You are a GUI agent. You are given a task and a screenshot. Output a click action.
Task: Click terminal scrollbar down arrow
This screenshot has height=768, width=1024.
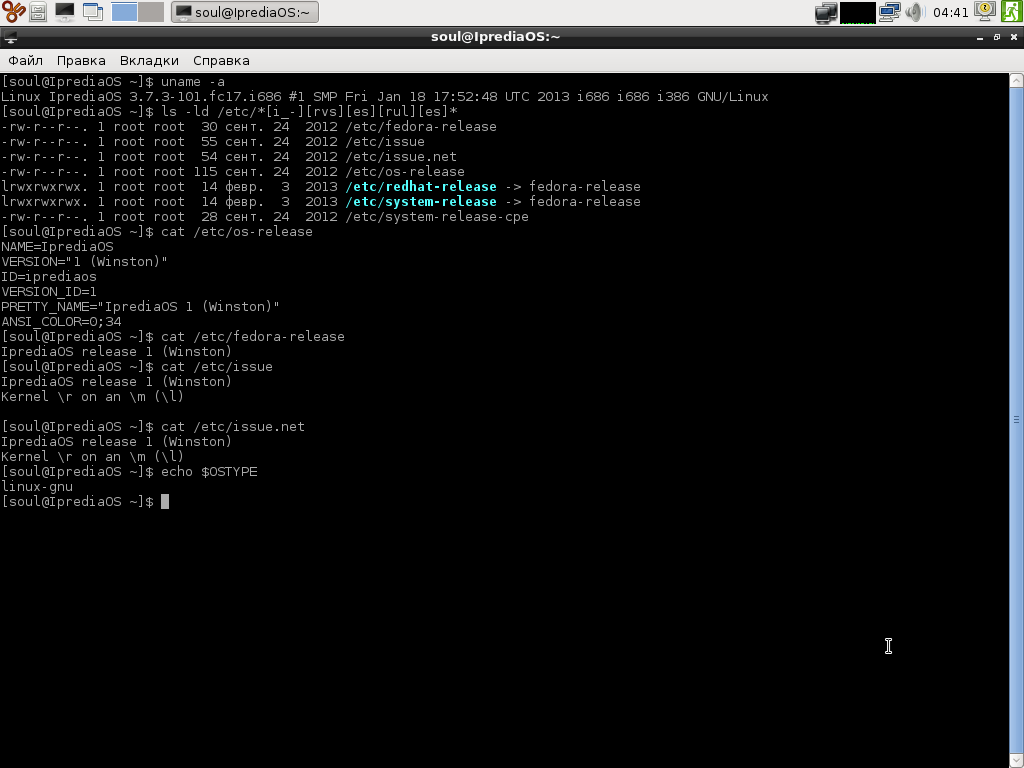(1016, 760)
